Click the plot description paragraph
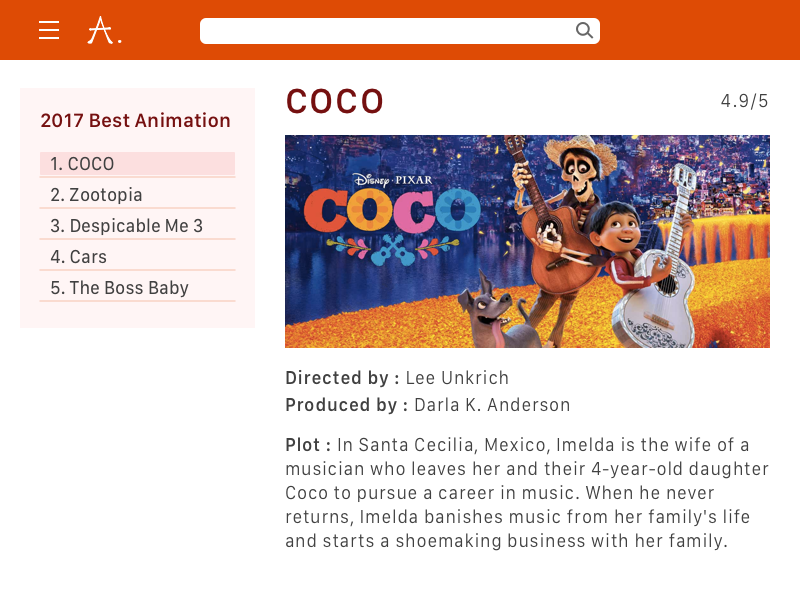The width and height of the screenshot is (800, 600). [x=527, y=492]
